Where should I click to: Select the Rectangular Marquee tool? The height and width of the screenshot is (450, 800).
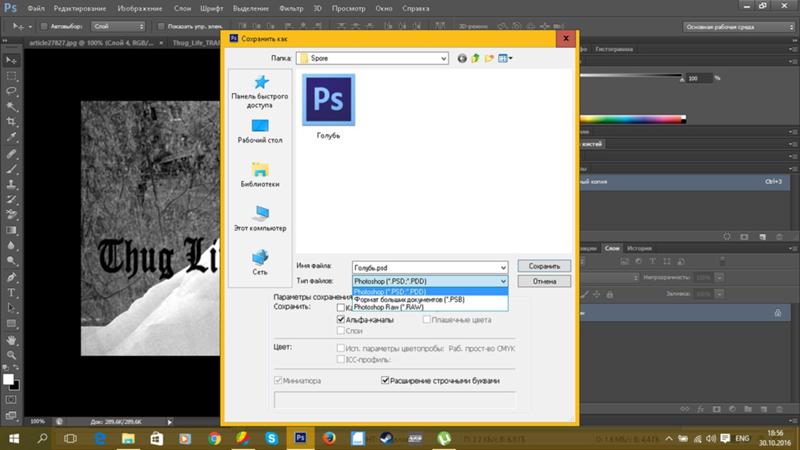[x=11, y=76]
